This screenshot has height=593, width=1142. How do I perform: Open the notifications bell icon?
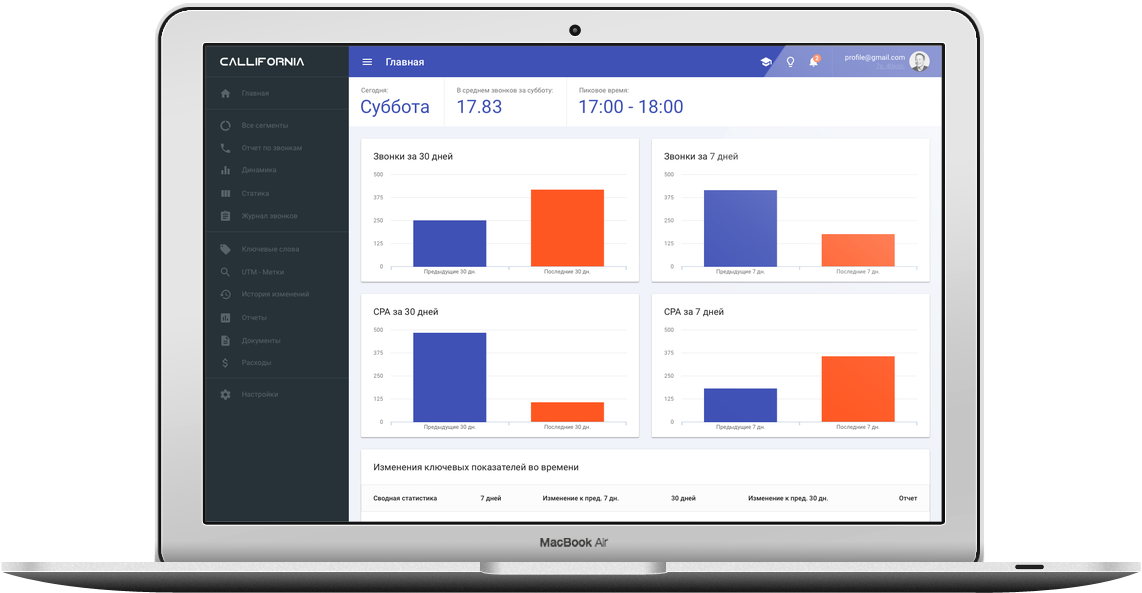814,62
